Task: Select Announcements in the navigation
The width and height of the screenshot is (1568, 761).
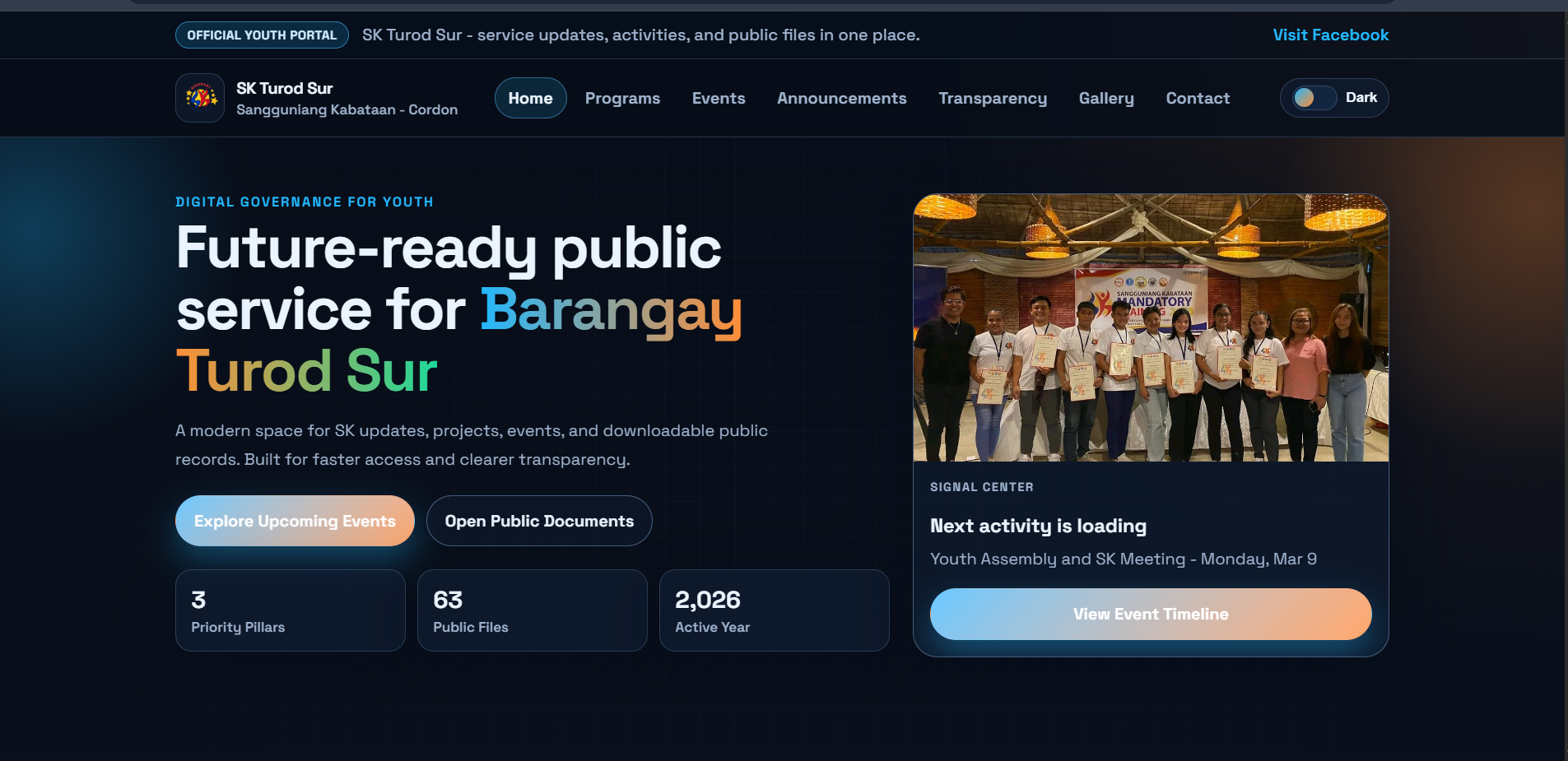Action: pos(841,98)
